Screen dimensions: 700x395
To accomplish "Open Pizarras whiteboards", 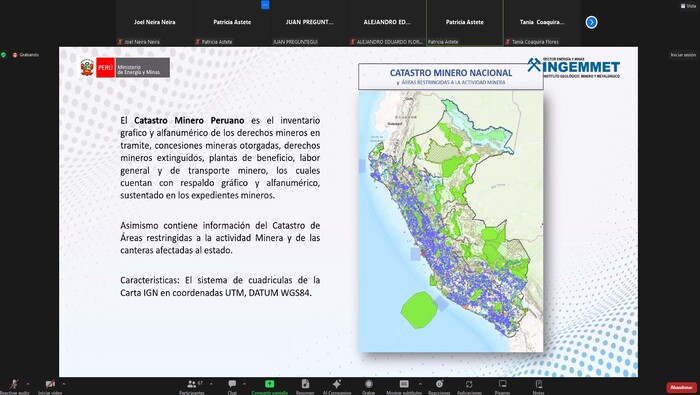I will point(502,386).
